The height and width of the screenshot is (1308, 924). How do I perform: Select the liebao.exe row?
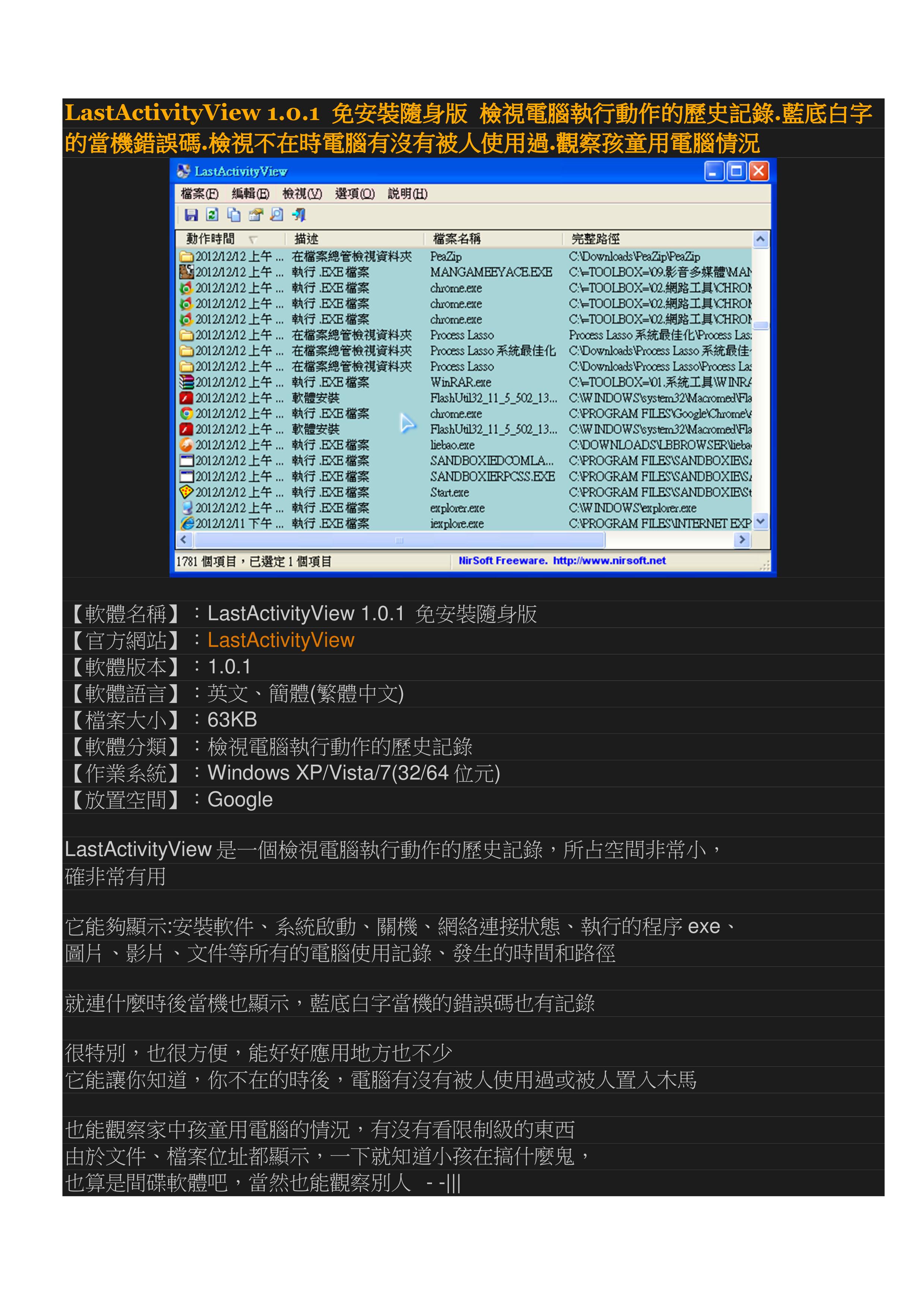click(452, 445)
